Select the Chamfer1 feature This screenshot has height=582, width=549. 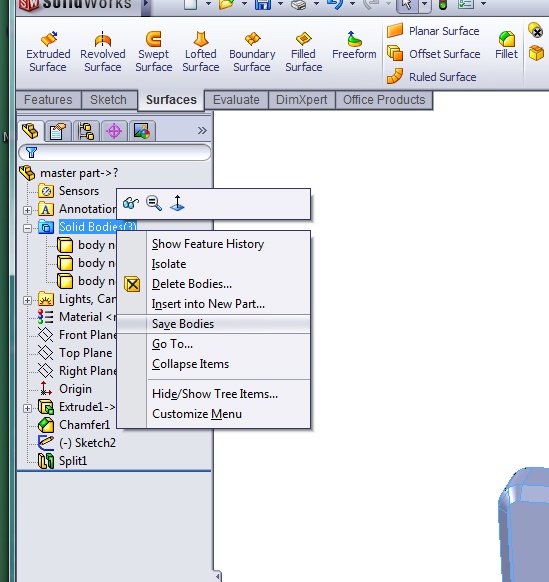[x=74, y=425]
